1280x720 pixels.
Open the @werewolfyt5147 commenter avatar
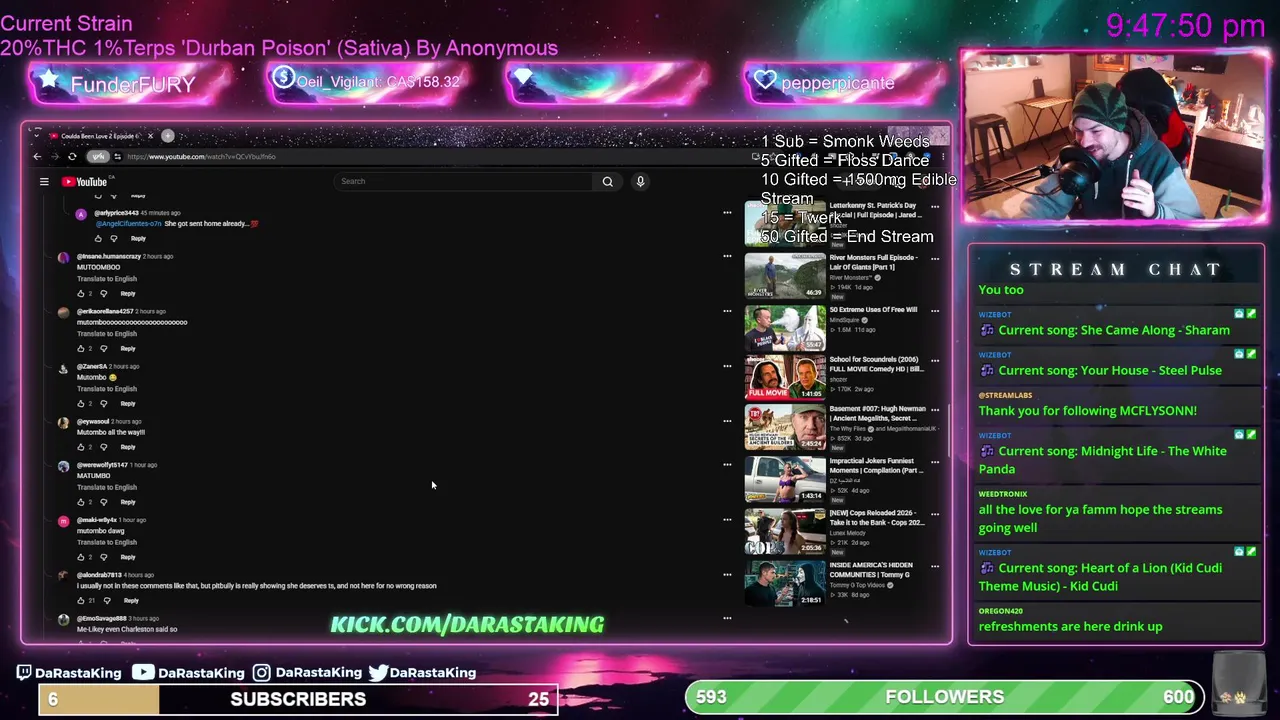pos(64,467)
